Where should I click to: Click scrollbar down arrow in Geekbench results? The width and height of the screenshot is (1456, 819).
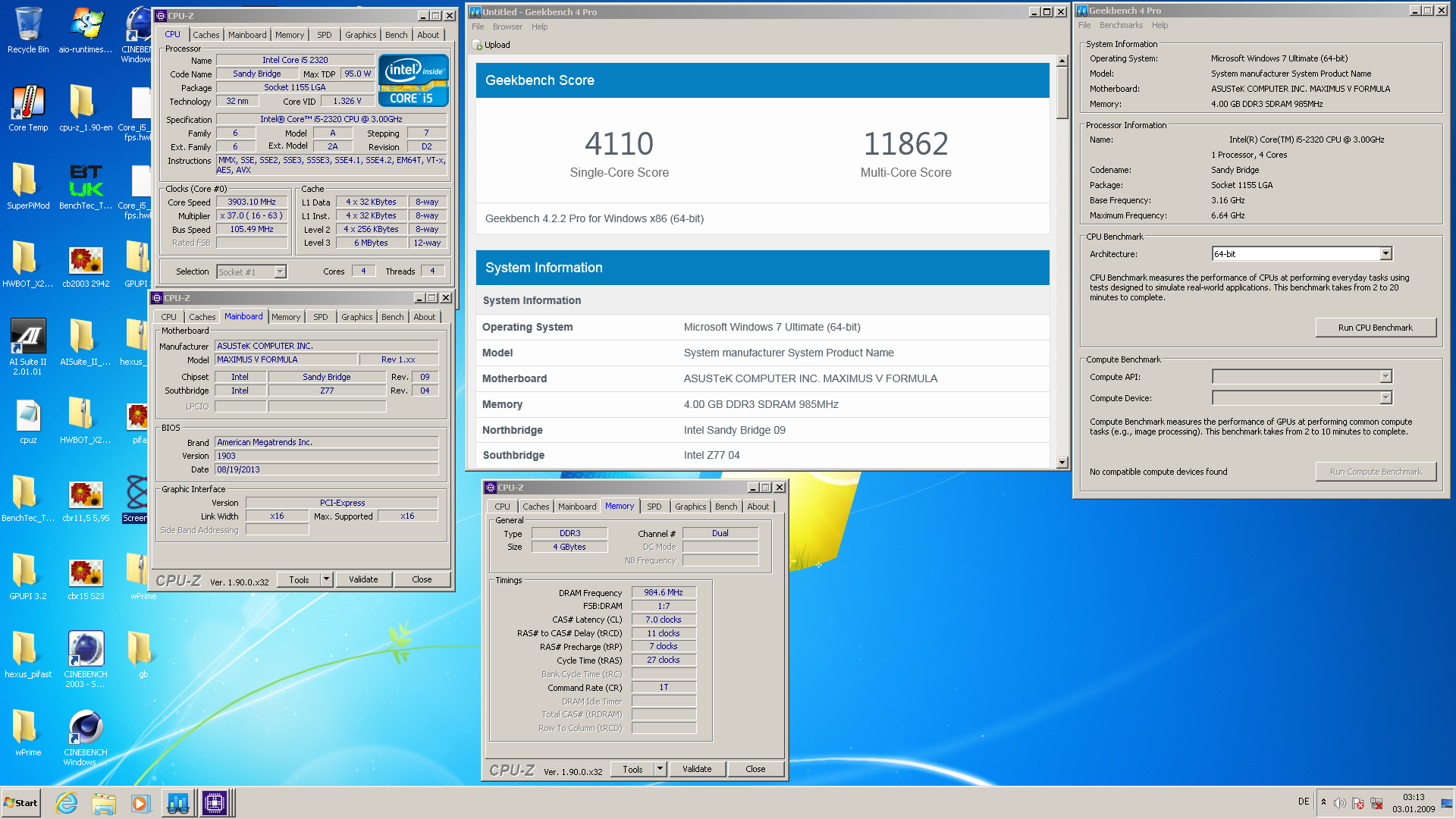click(x=1062, y=462)
